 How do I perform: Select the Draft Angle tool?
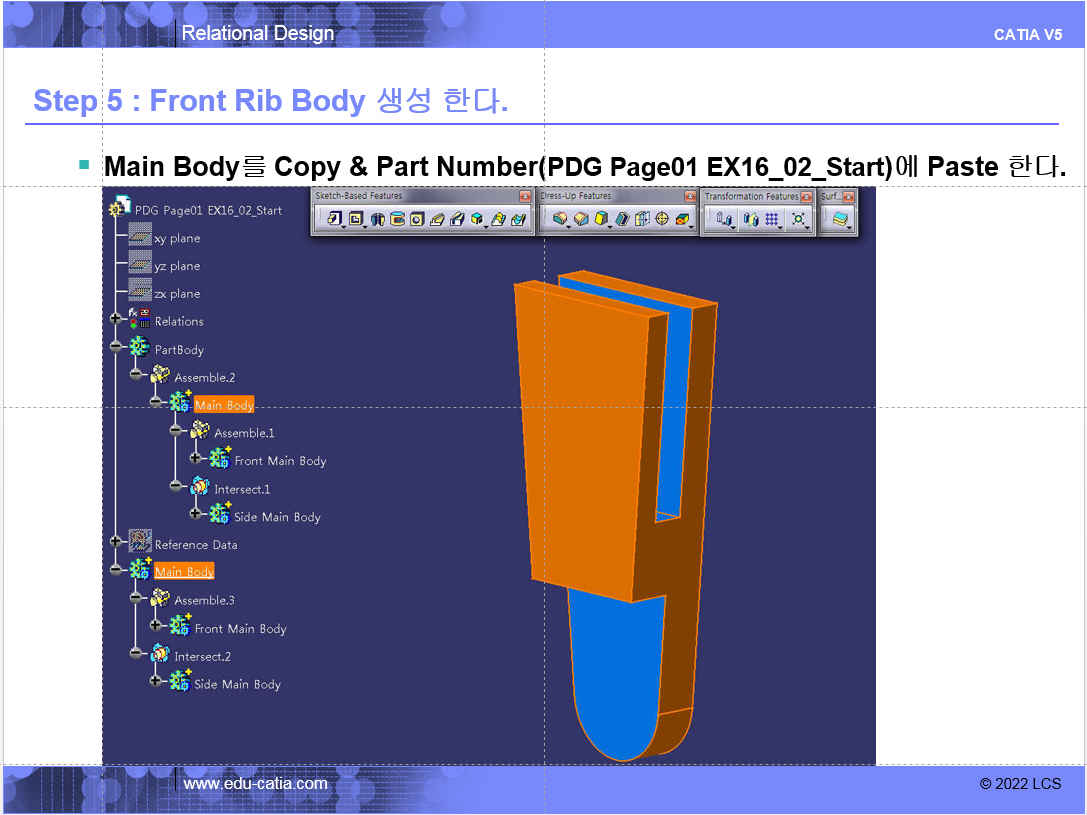(x=601, y=219)
